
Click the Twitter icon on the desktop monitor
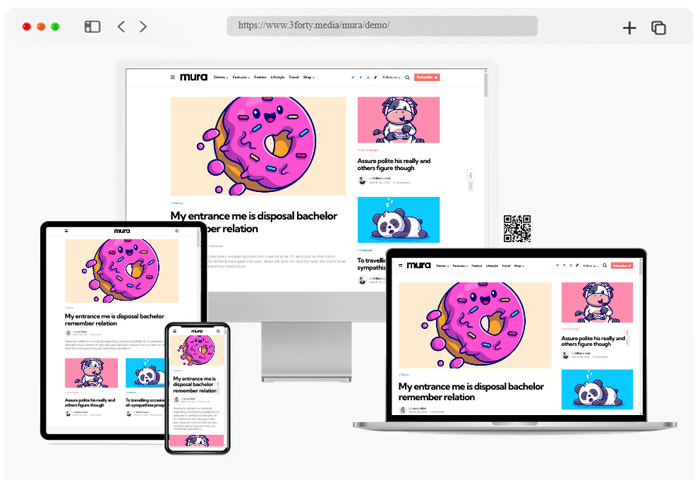point(353,77)
